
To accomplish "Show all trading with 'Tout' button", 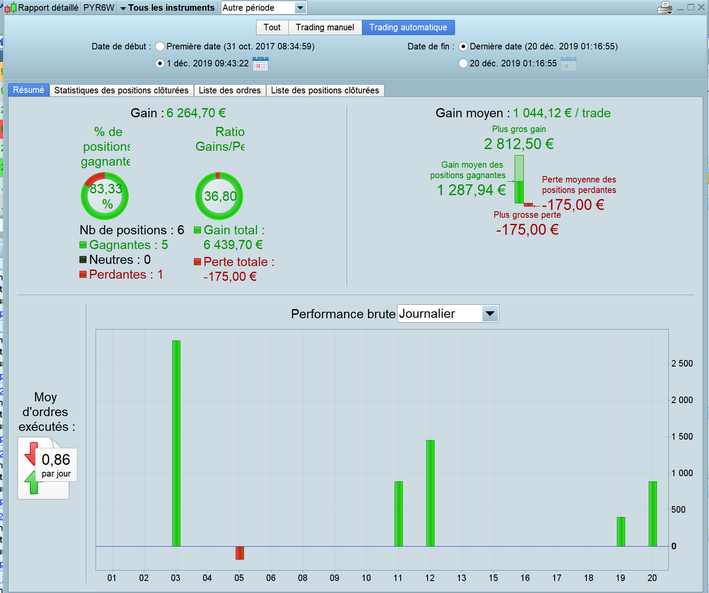I will pos(272,27).
